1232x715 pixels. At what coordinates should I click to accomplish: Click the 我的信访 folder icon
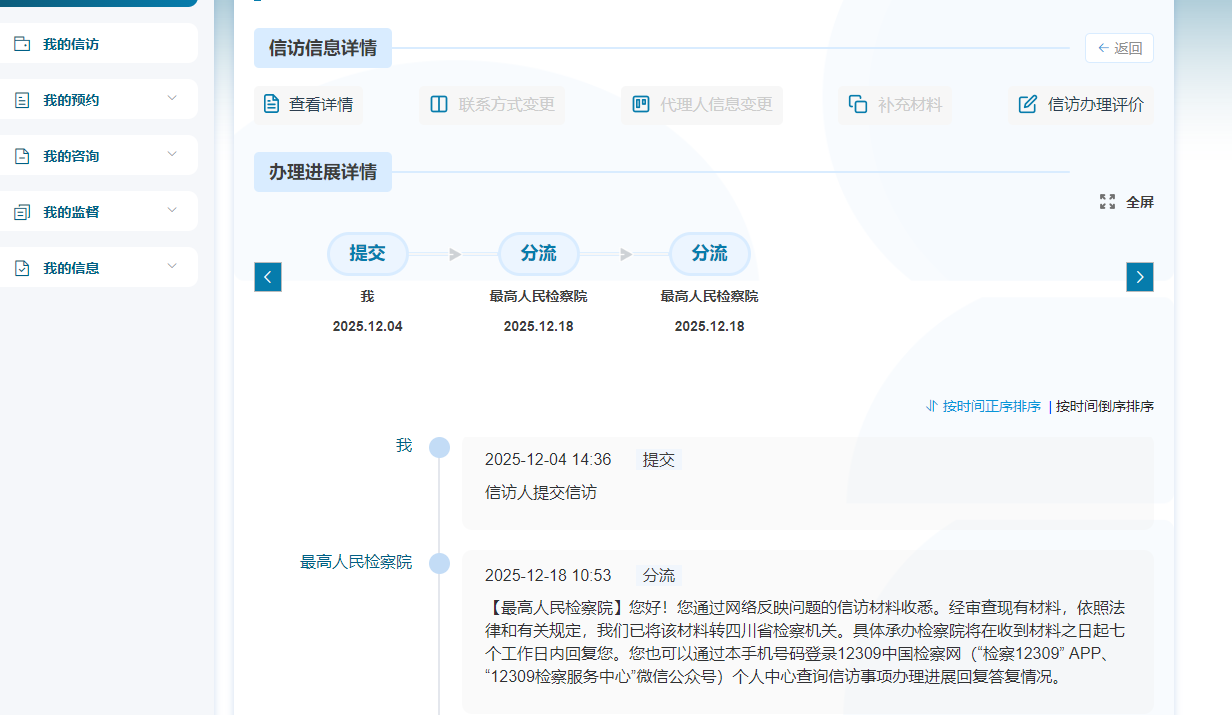click(22, 44)
